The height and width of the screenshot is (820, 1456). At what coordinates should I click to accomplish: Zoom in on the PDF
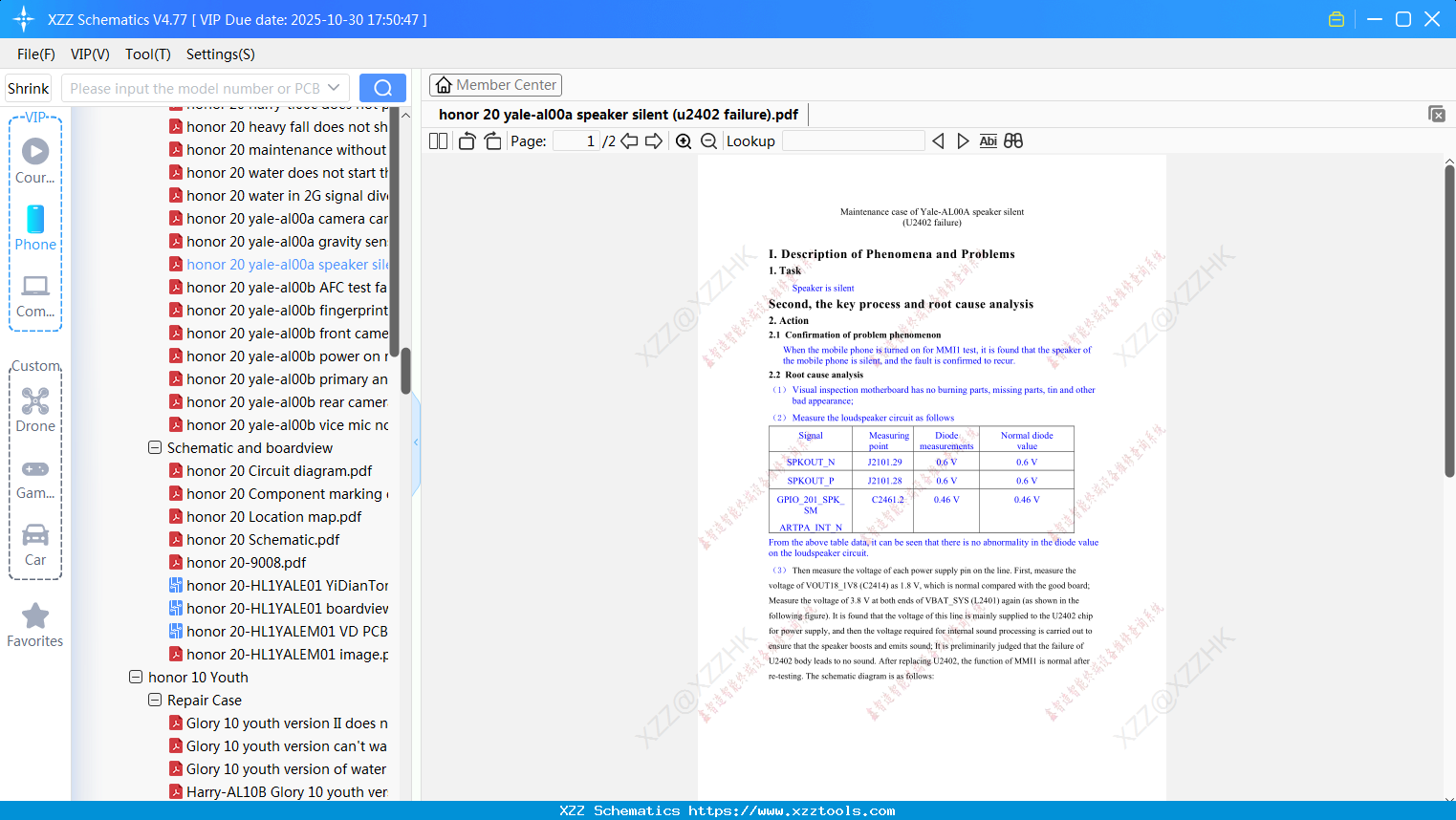point(684,141)
